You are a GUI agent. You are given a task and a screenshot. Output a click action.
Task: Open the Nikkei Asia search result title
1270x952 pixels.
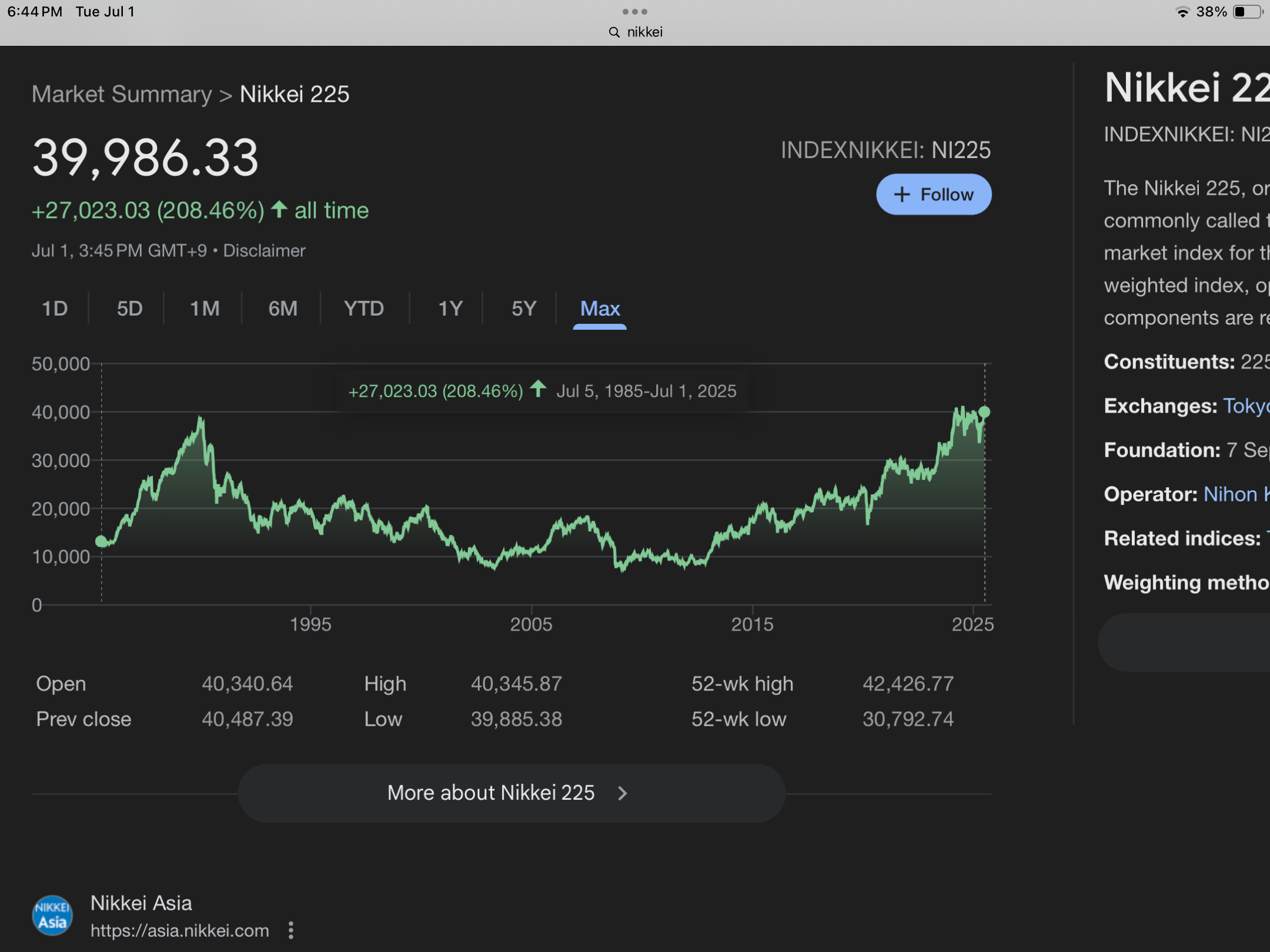pos(141,903)
